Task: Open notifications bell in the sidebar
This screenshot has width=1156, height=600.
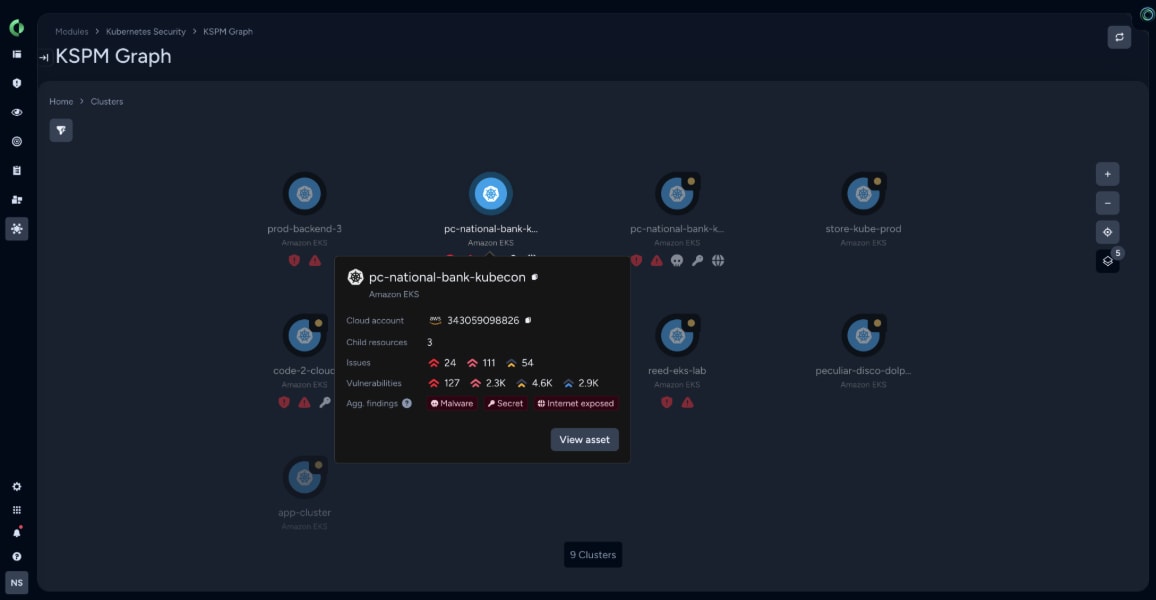Action: coord(16,533)
